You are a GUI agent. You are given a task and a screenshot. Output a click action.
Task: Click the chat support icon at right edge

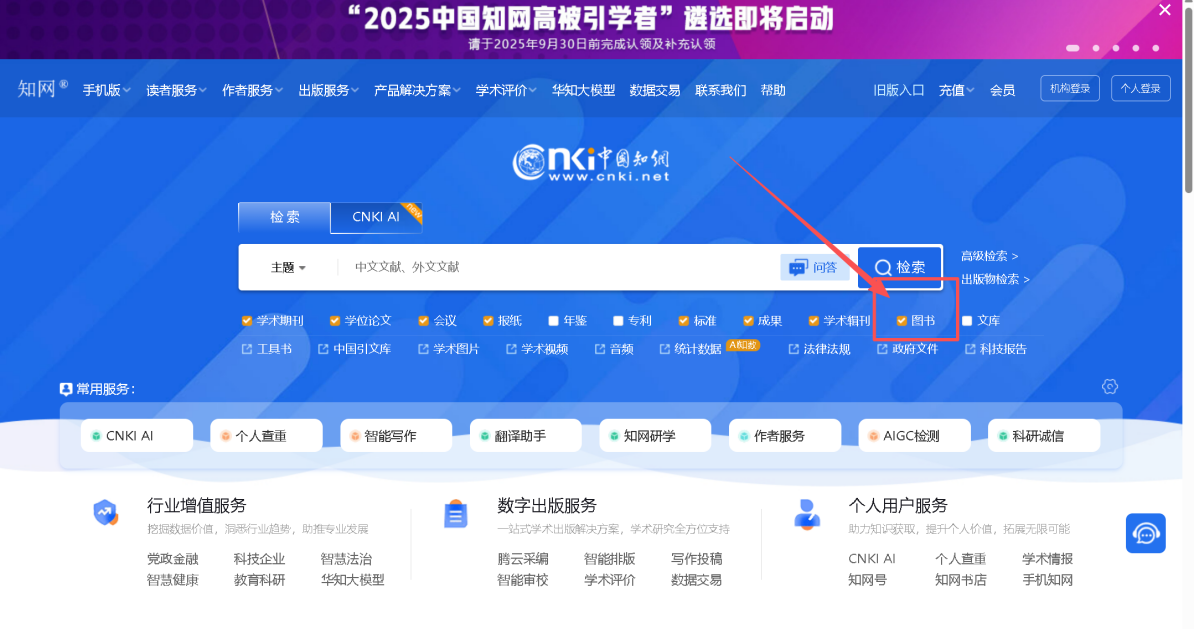1145,534
